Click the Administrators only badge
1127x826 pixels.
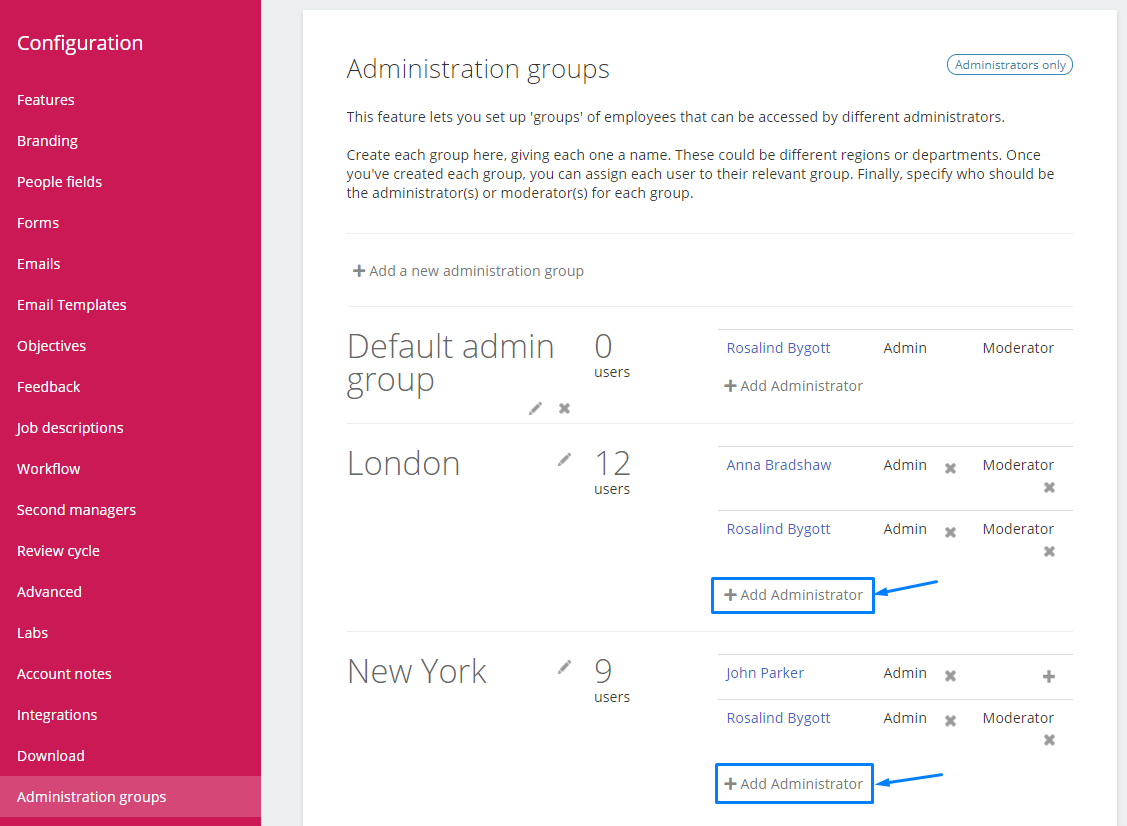1010,65
